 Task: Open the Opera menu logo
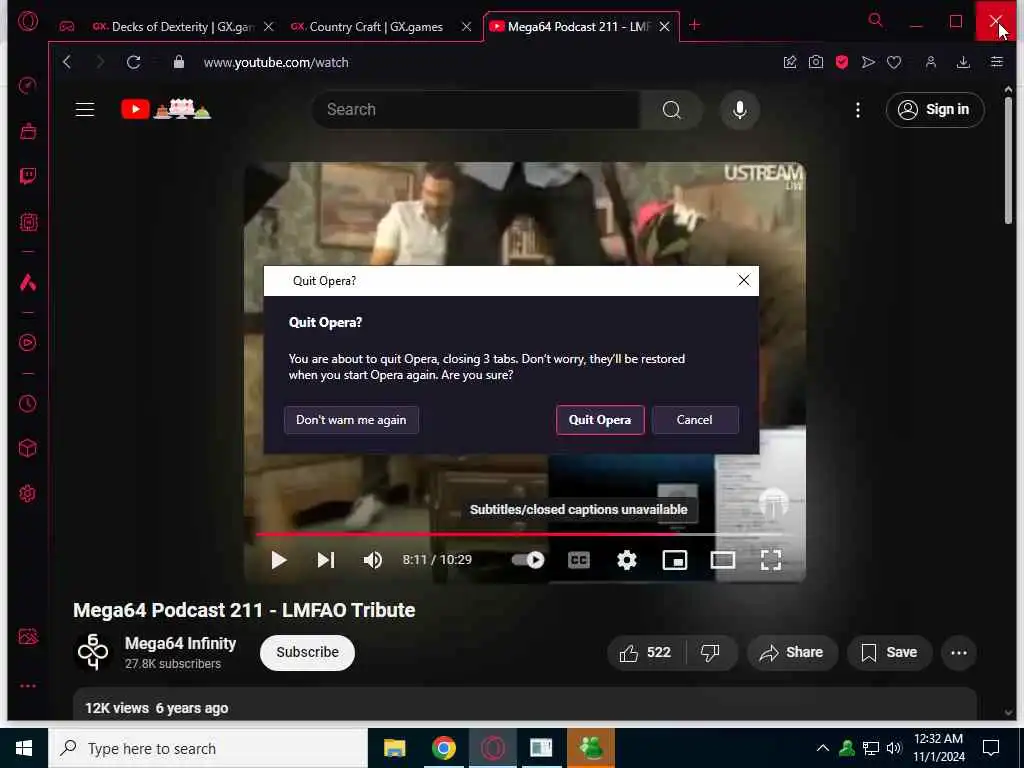pos(27,22)
